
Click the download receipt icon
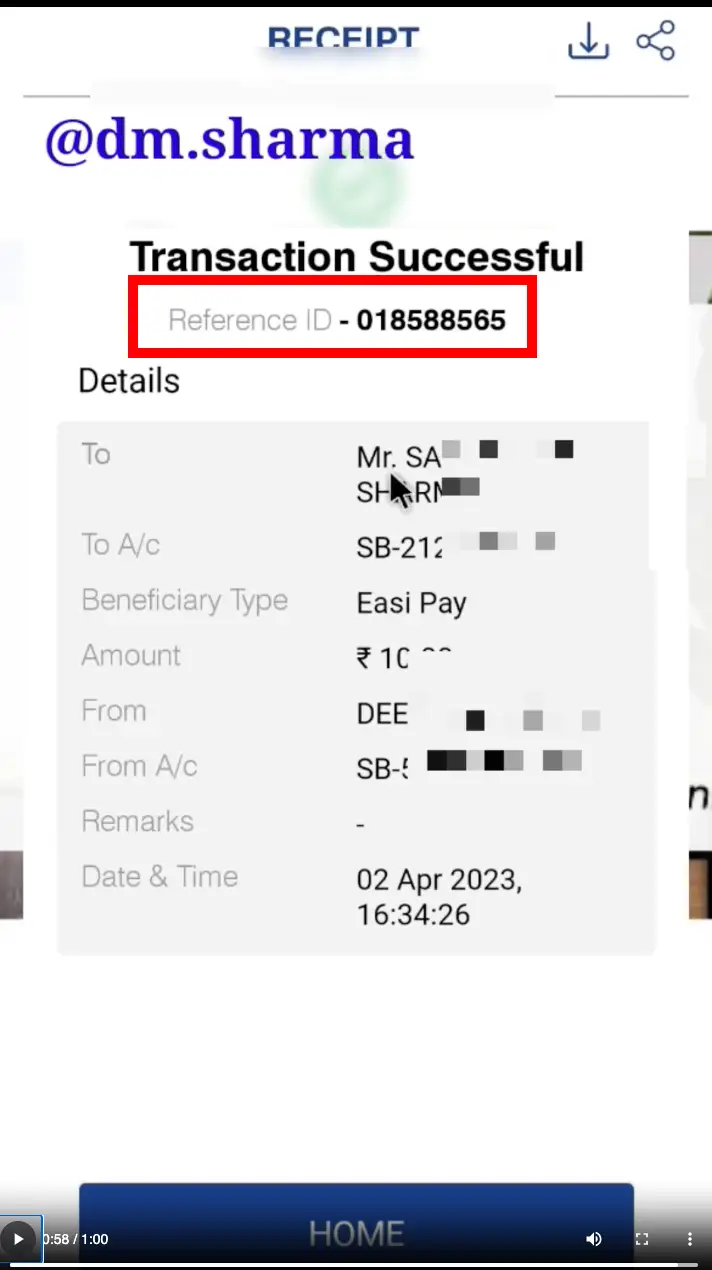tap(588, 41)
